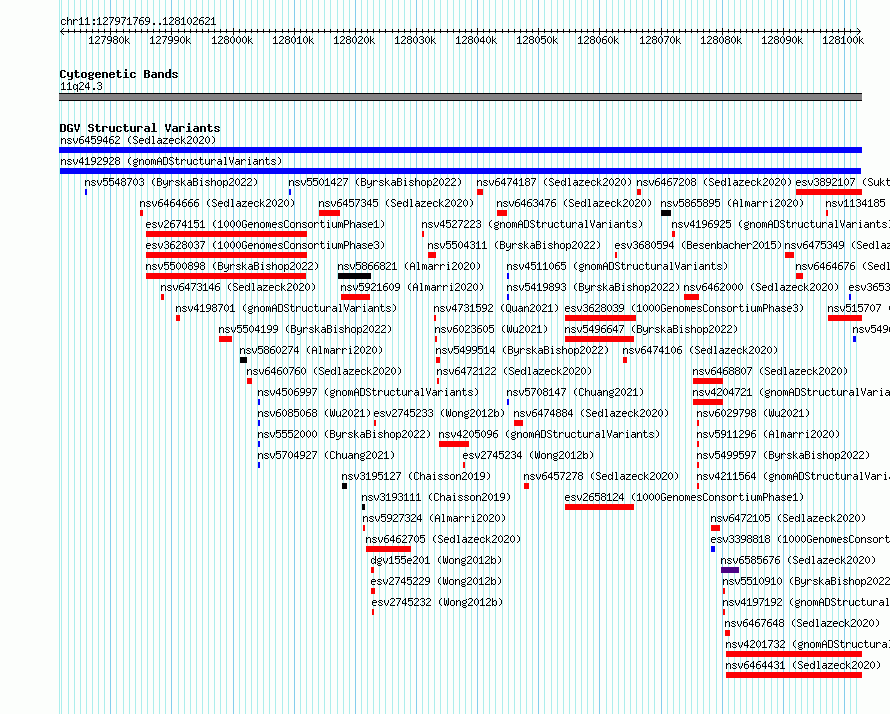
Task: Click the 128050k ruler label
Action: point(537,40)
